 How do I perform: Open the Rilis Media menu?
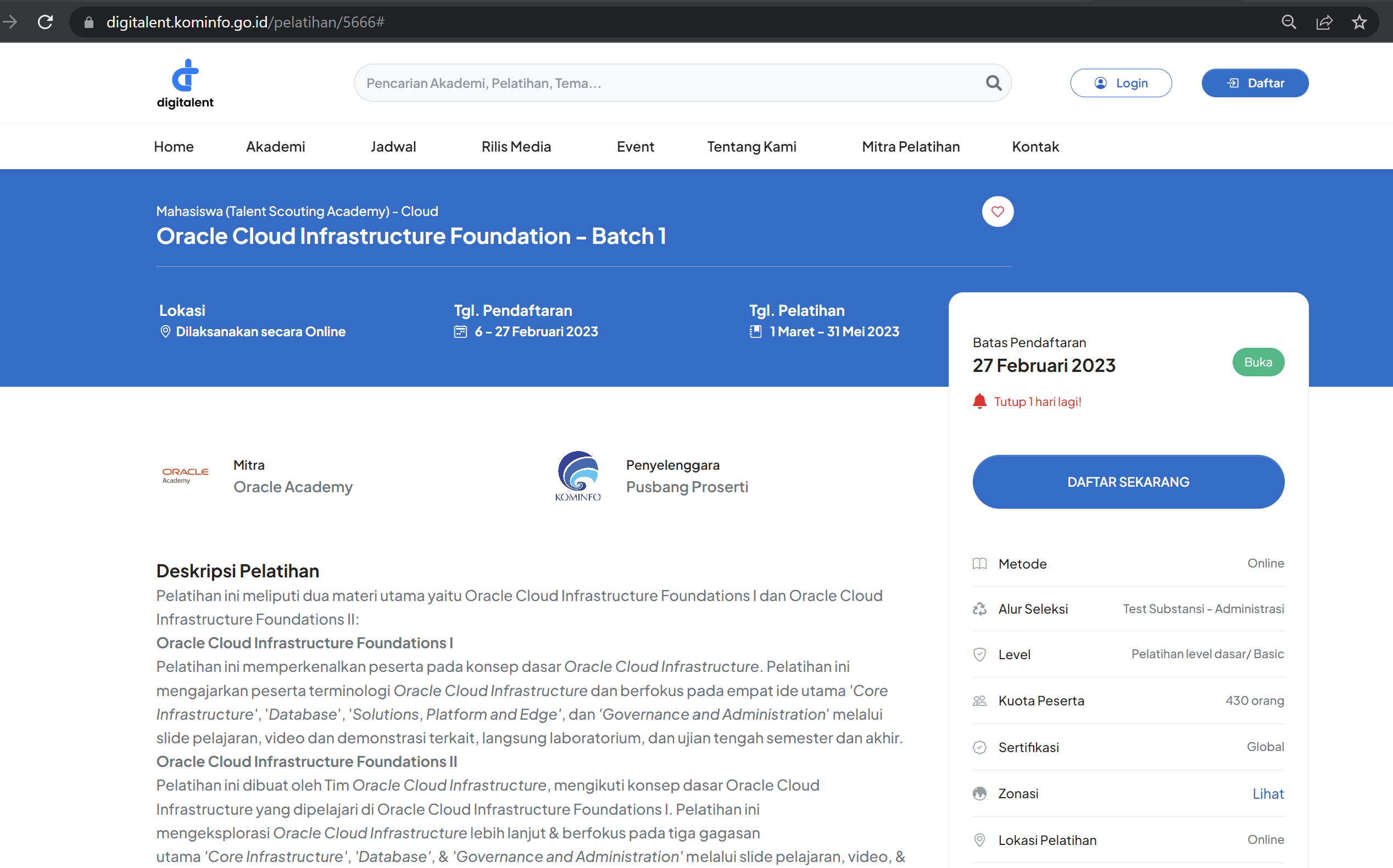click(516, 146)
